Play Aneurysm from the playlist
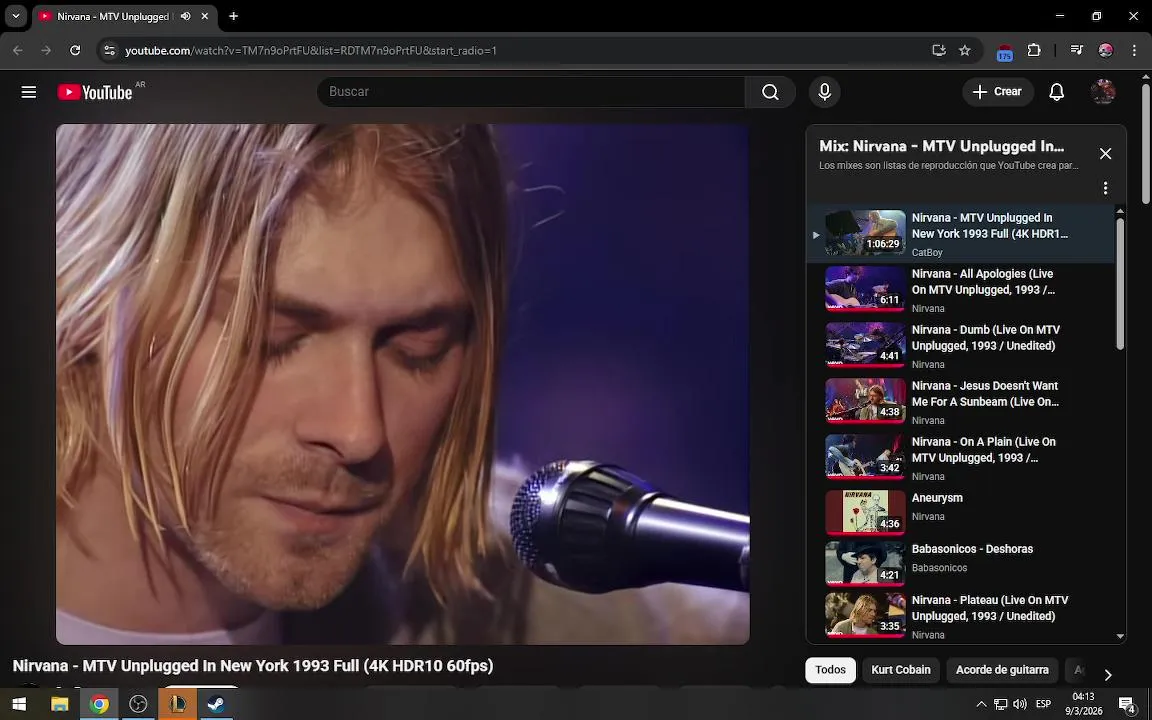The width and height of the screenshot is (1152, 720). [960, 512]
